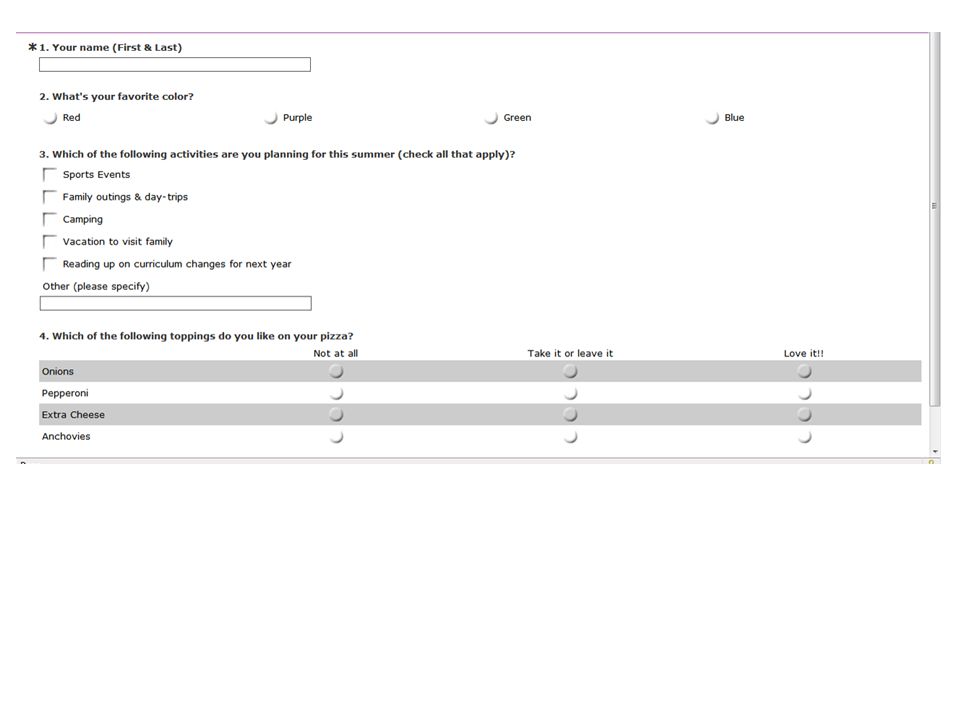Click the summer activities question heading
Image resolution: width=960 pixels, height=720 pixels.
277,154
